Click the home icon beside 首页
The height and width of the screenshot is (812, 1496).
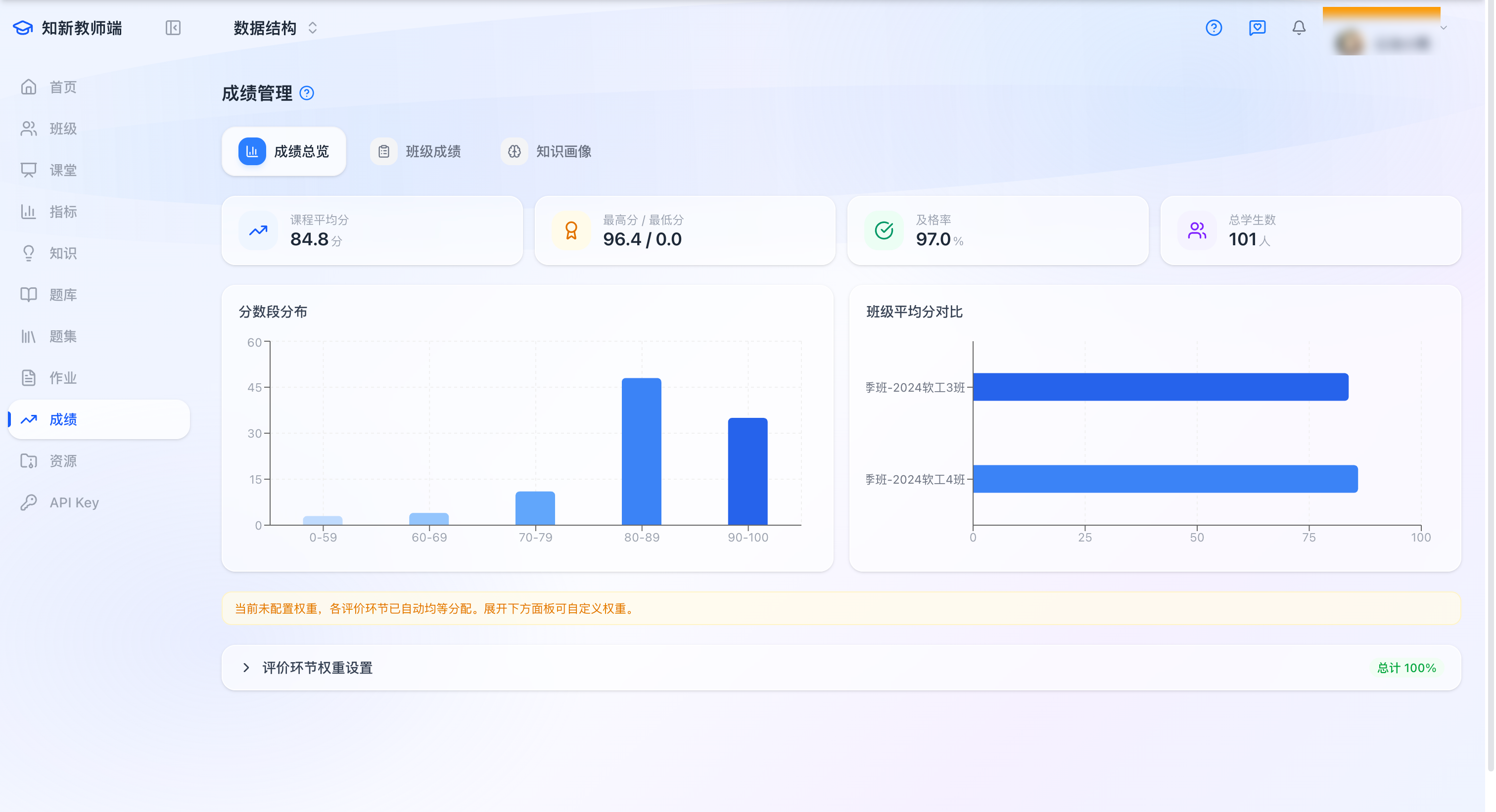click(29, 87)
